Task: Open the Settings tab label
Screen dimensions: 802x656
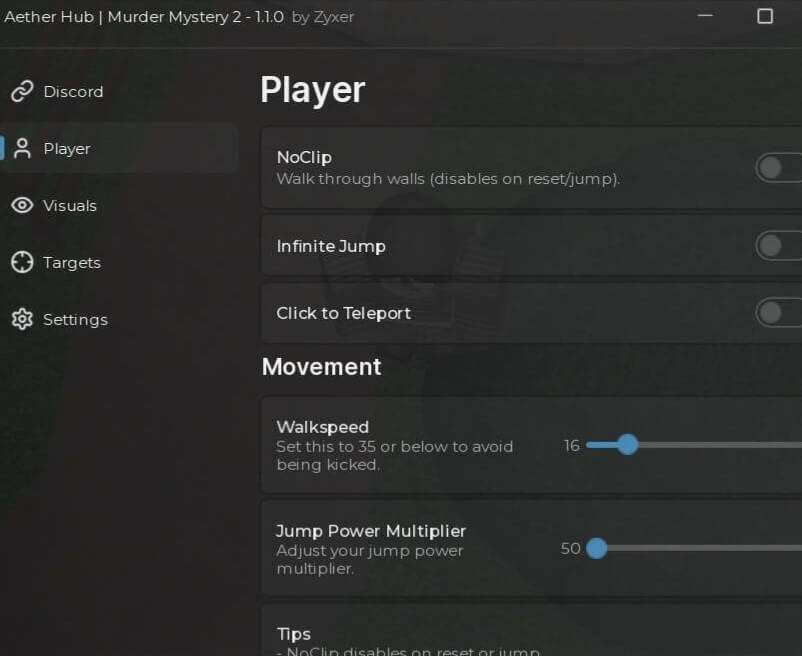Action: 75,320
